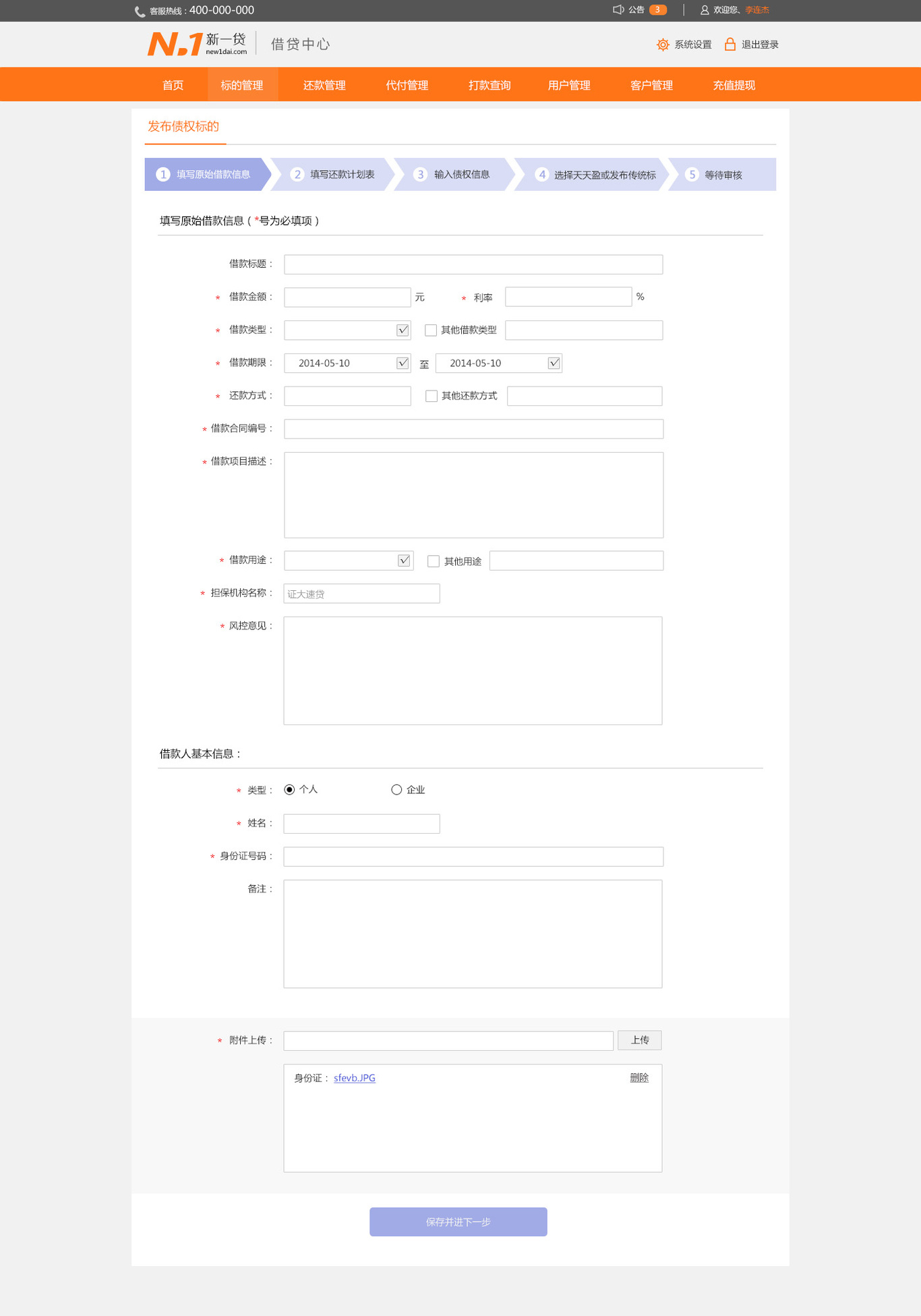Select the 个人 radio button
The width and height of the screenshot is (921, 1316).
tap(289, 790)
